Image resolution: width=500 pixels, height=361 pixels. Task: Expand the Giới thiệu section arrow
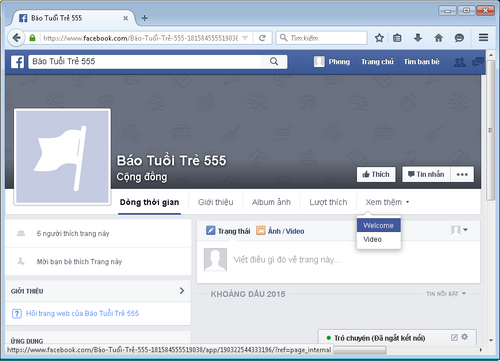coord(182,291)
